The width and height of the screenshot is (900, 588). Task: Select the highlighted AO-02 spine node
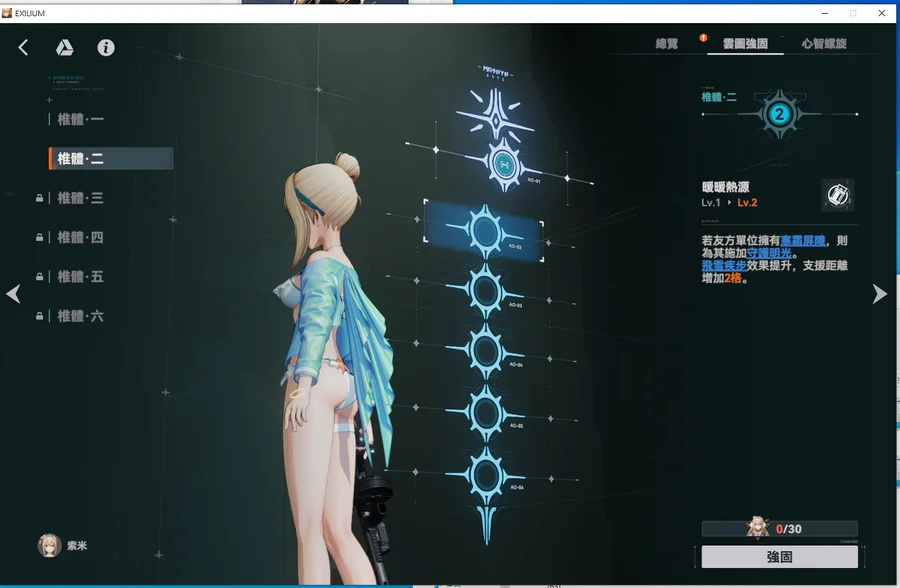[485, 231]
